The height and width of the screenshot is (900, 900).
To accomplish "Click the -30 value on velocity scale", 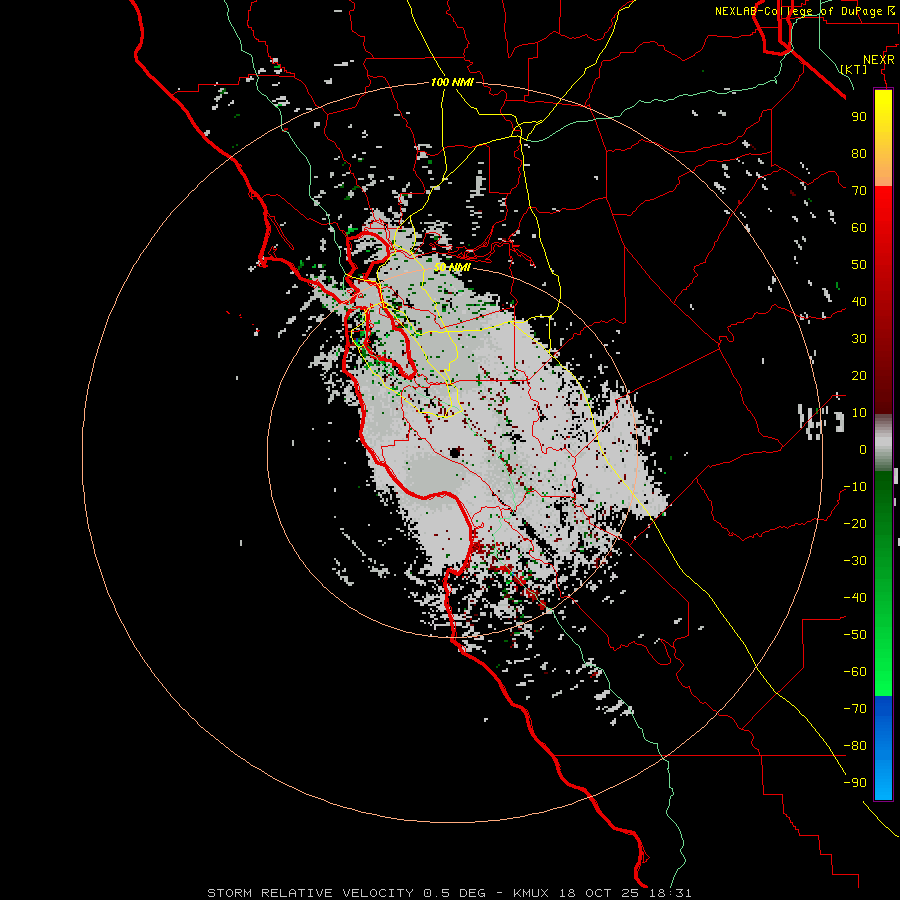I will click(855, 561).
